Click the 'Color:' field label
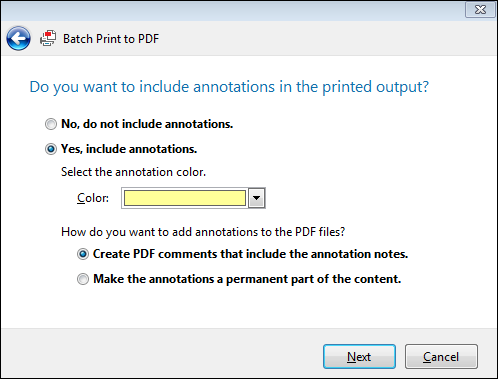 click(93, 198)
